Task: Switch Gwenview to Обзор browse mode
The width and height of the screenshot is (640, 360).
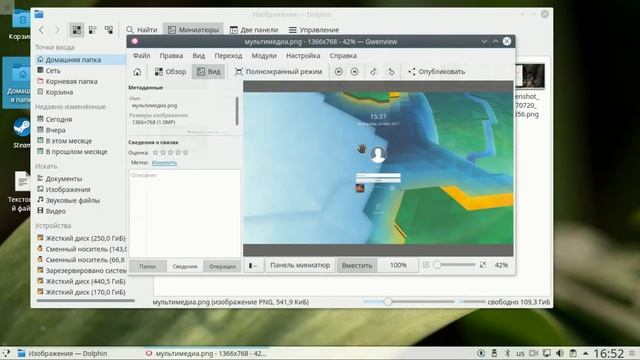Action: coord(170,72)
